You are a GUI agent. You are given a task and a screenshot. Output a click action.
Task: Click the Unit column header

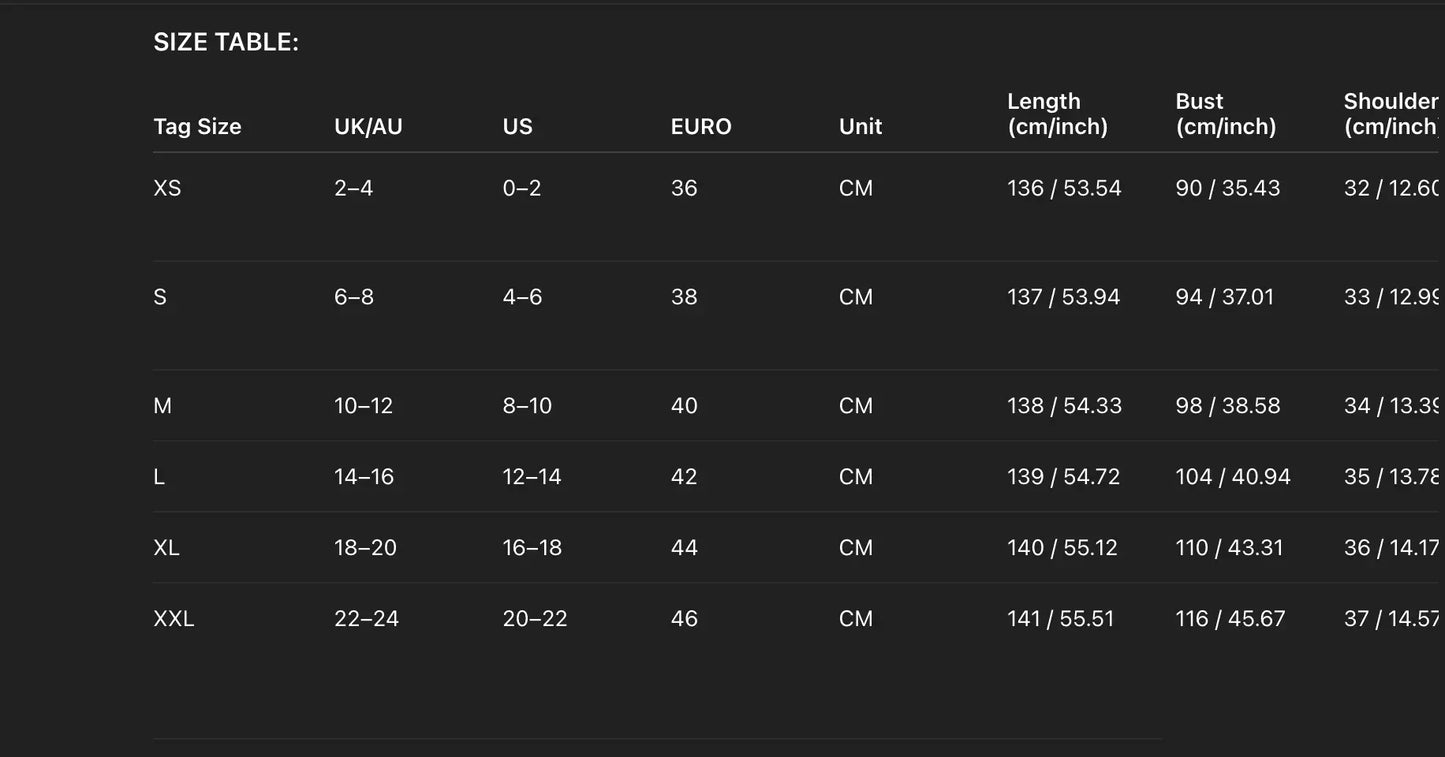click(860, 127)
